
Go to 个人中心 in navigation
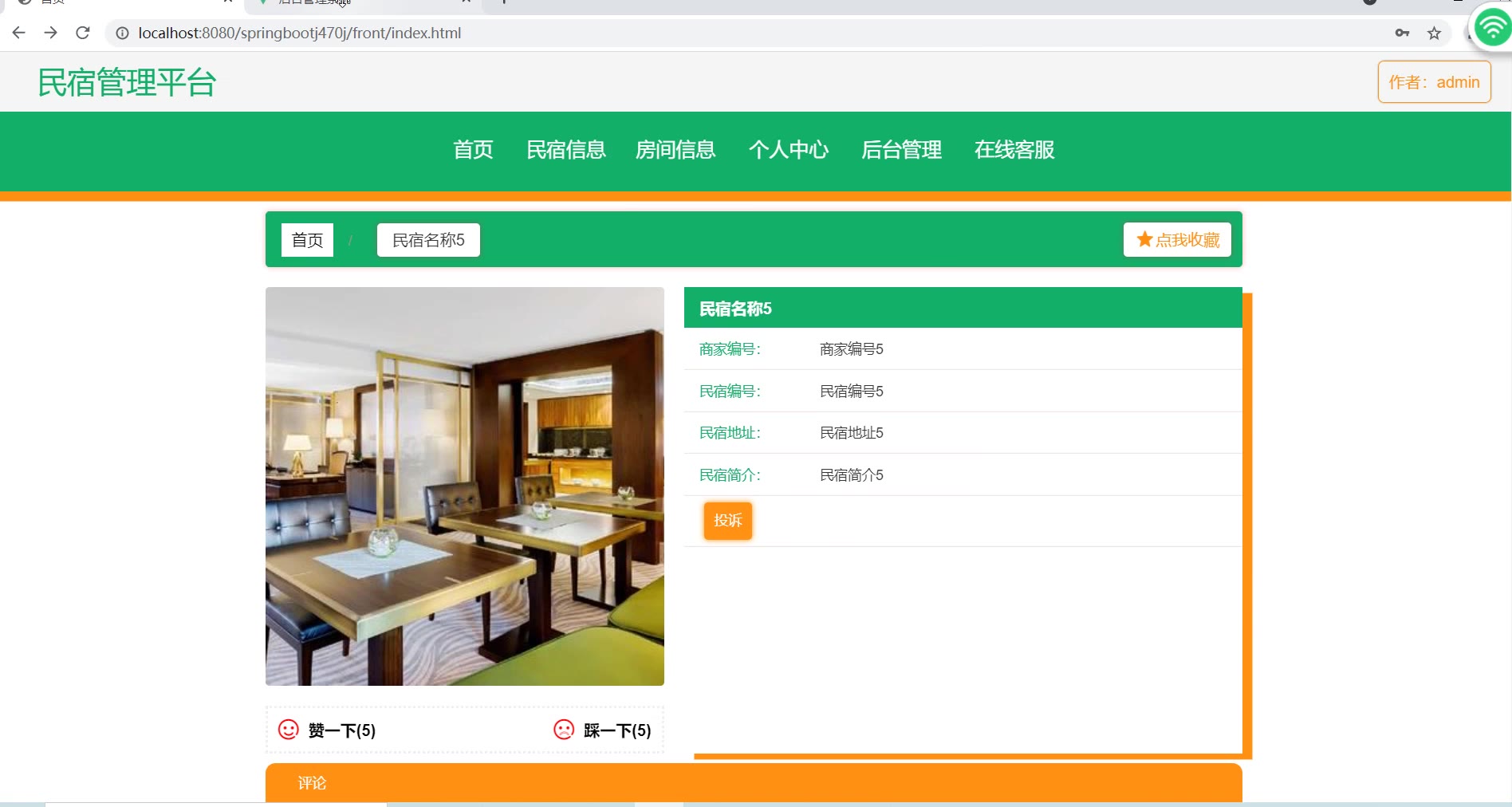(x=789, y=150)
